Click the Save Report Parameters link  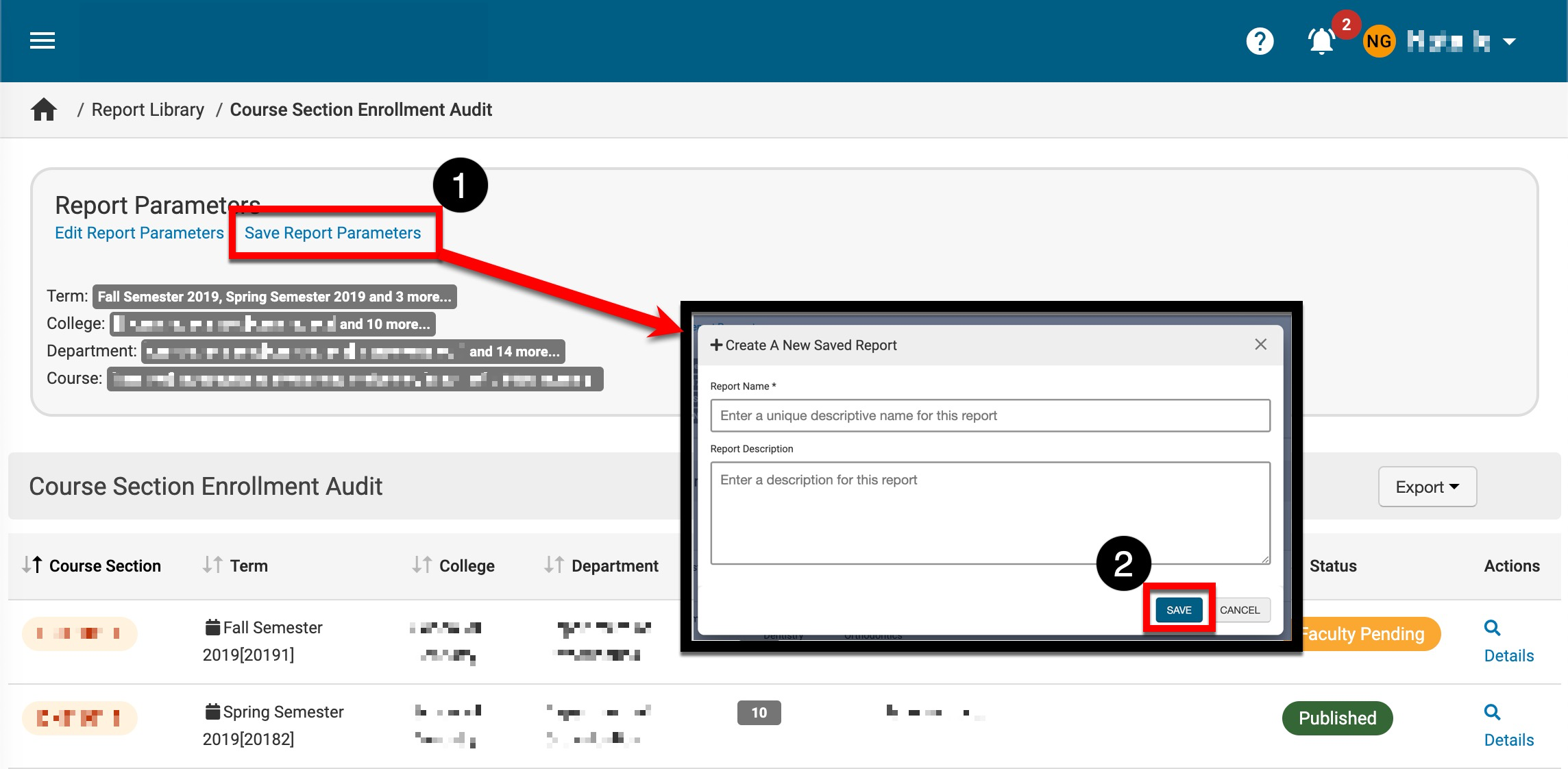point(332,233)
